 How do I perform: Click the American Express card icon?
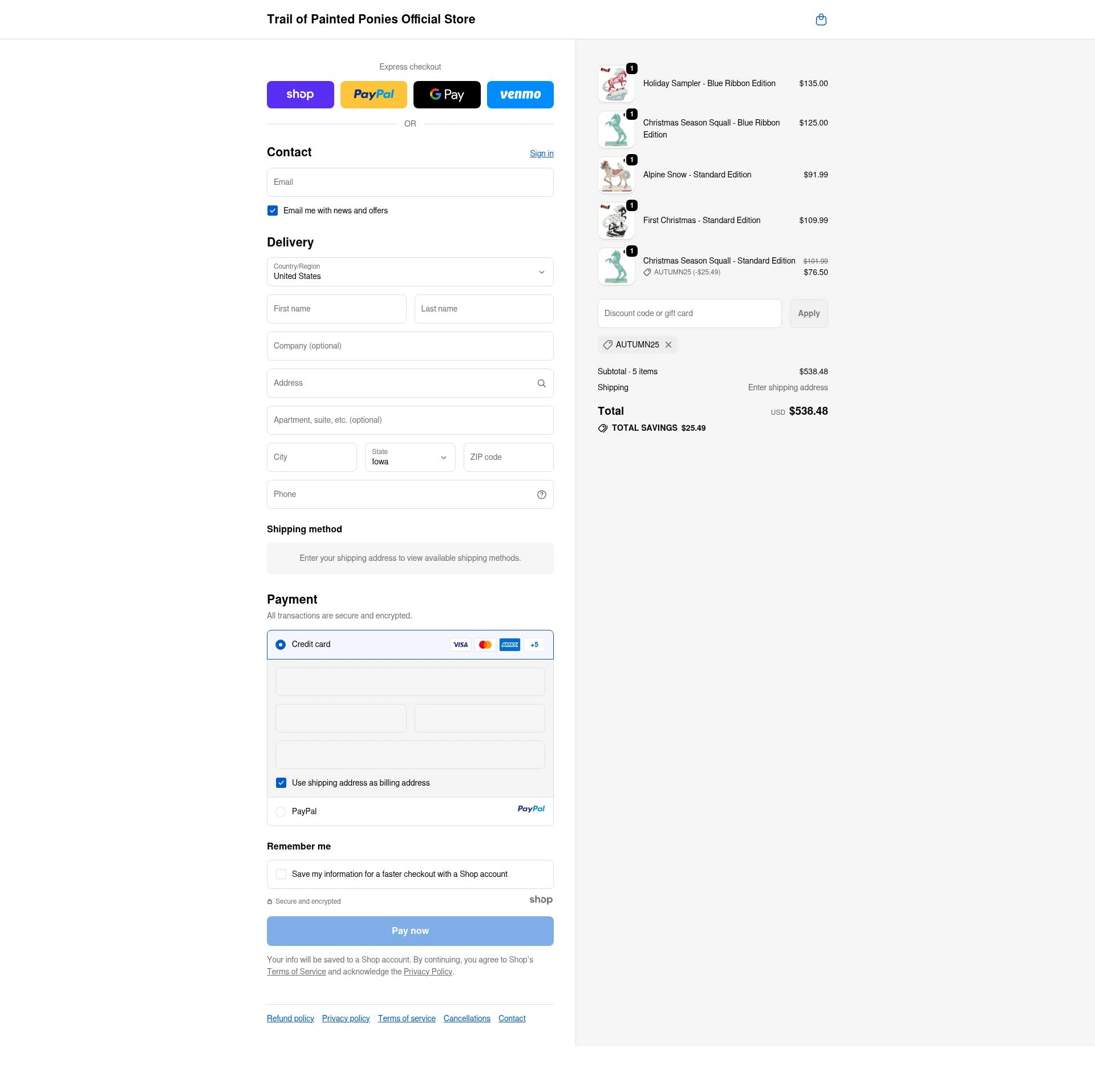pyautogui.click(x=509, y=645)
